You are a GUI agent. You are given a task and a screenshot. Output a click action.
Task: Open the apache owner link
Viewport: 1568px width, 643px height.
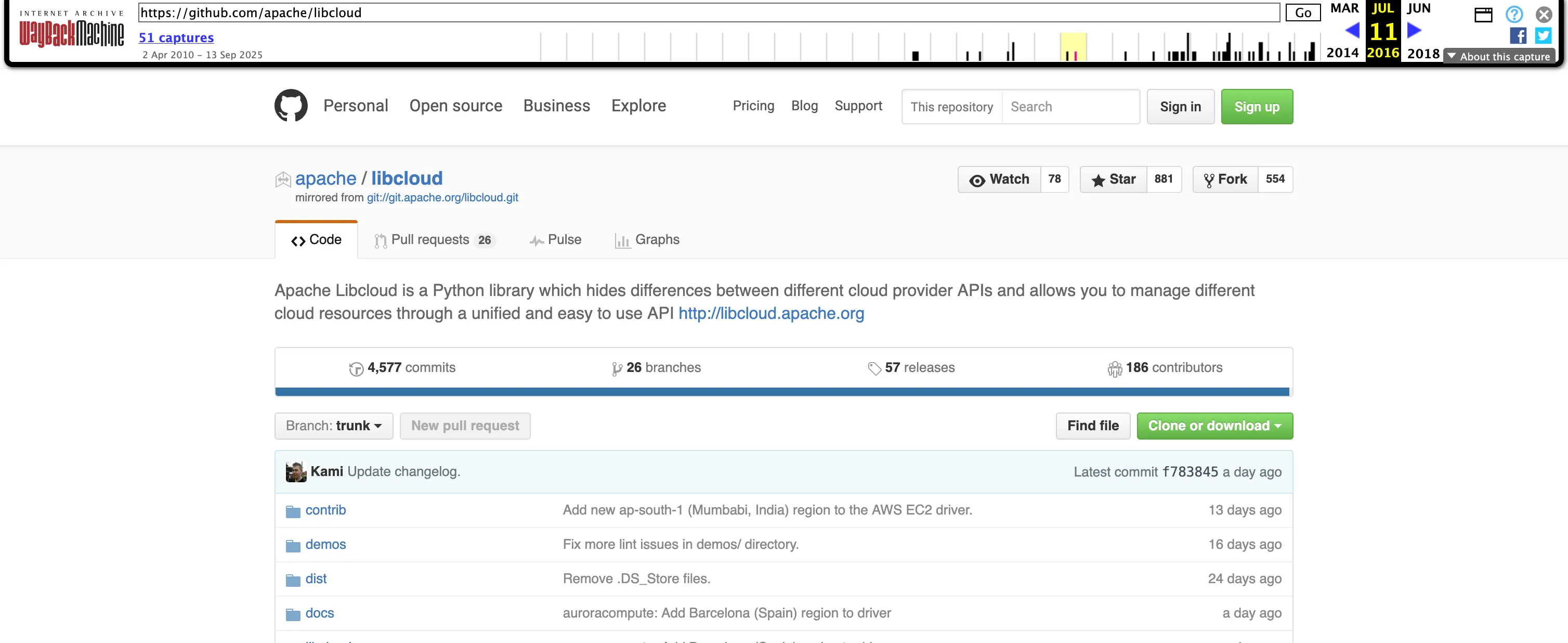[x=325, y=178]
